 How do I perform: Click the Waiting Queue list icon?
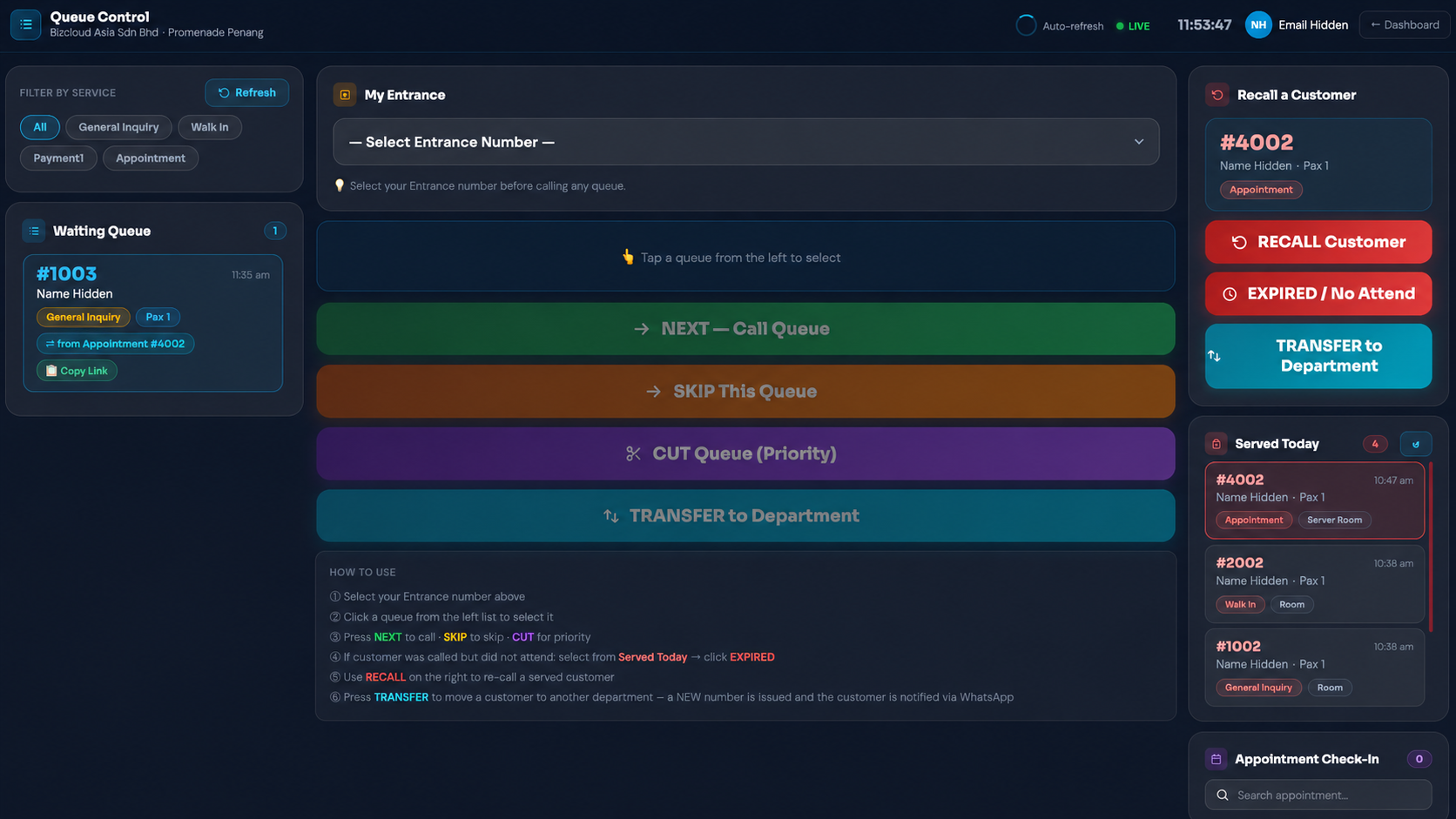click(x=34, y=231)
